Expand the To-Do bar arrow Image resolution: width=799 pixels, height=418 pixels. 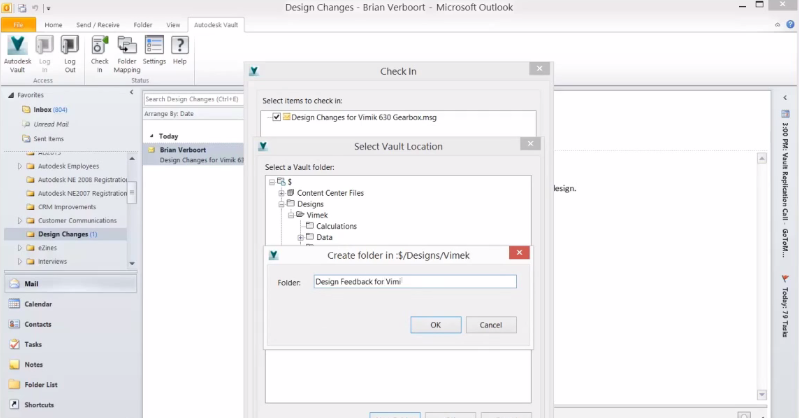785,97
